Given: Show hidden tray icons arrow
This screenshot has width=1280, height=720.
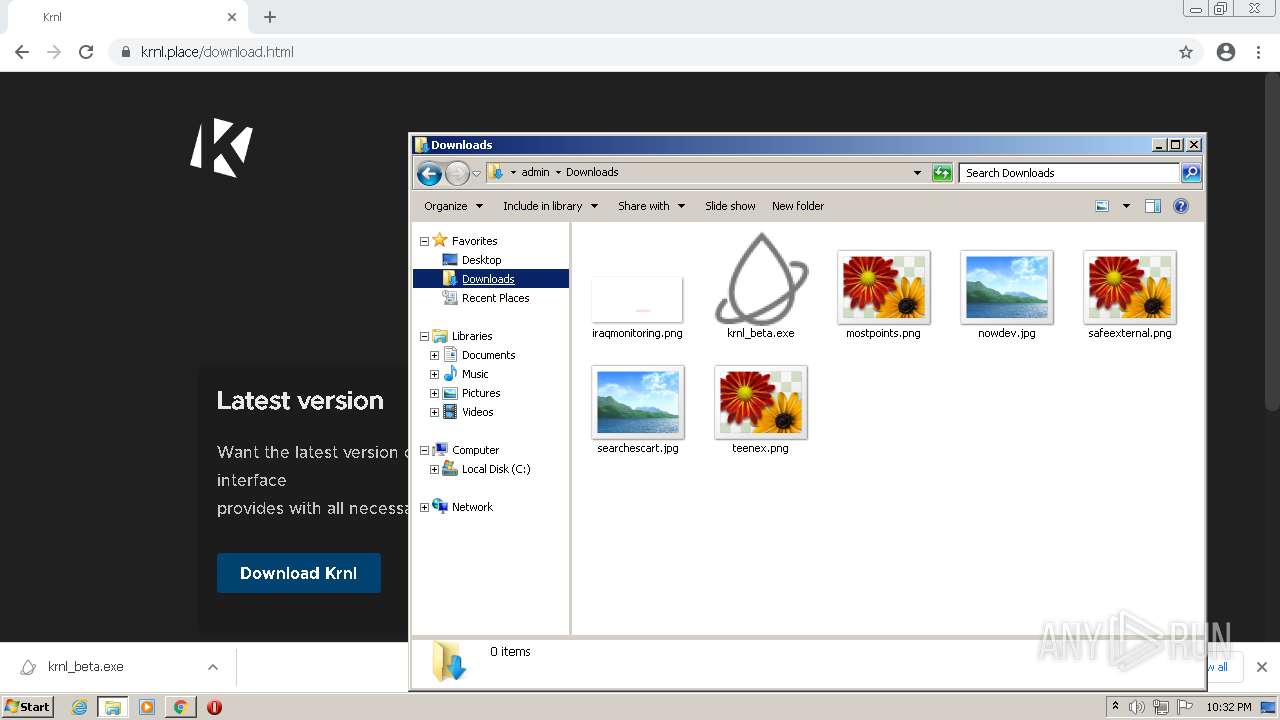Looking at the screenshot, I should click(x=1115, y=707).
